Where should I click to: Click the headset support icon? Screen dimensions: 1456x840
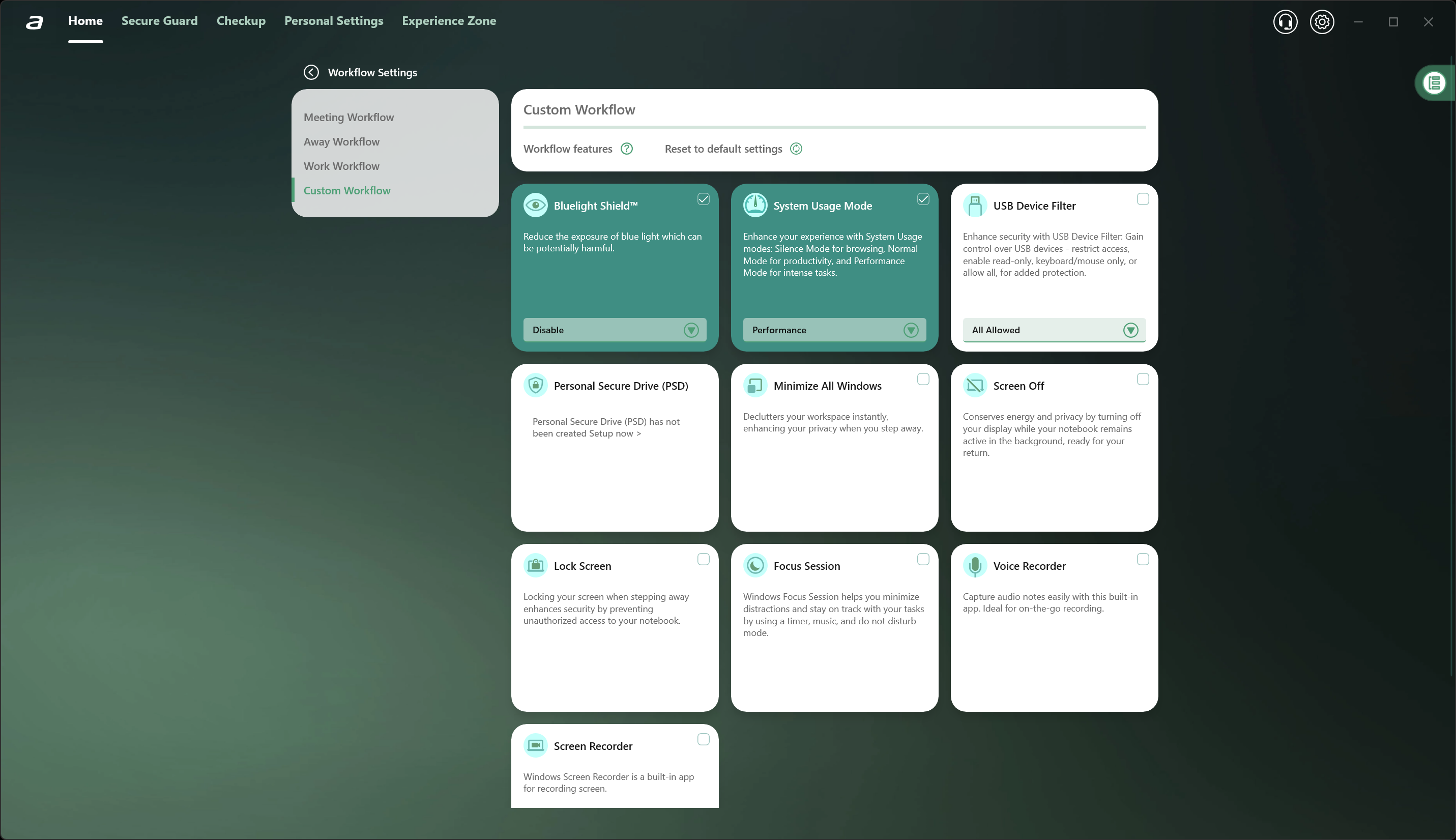[x=1285, y=22]
